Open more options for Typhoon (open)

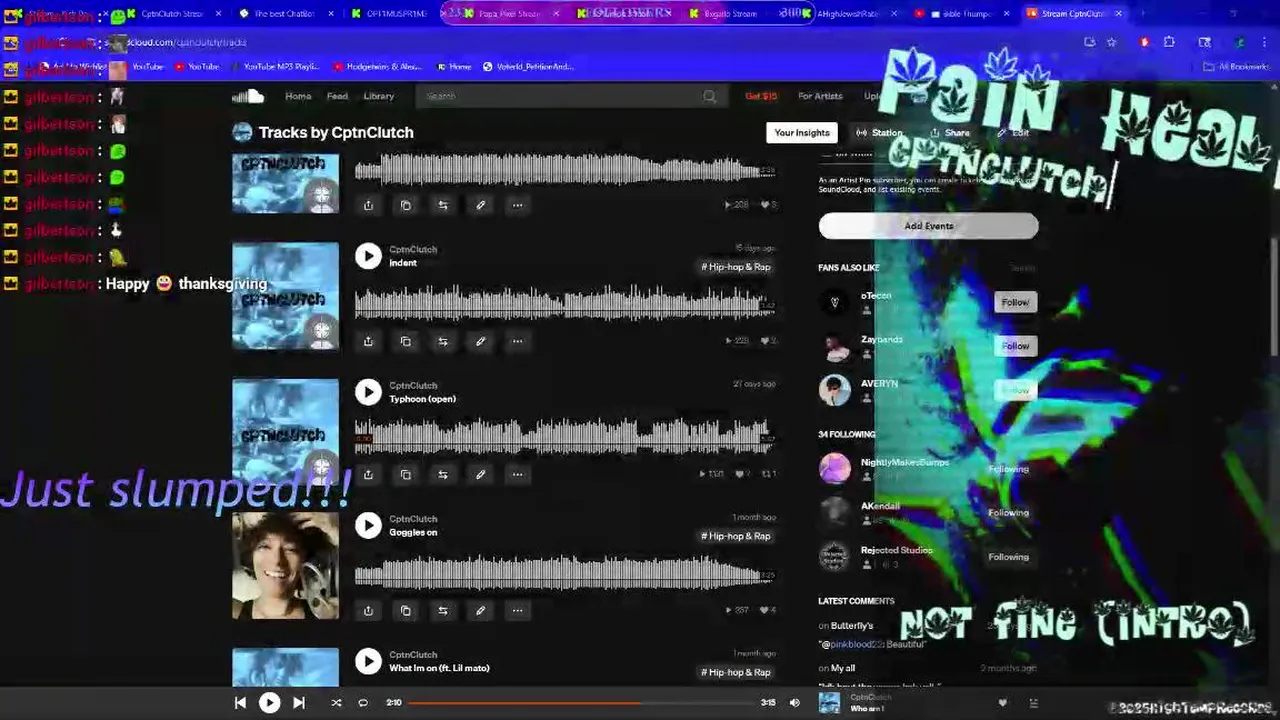coord(517,474)
